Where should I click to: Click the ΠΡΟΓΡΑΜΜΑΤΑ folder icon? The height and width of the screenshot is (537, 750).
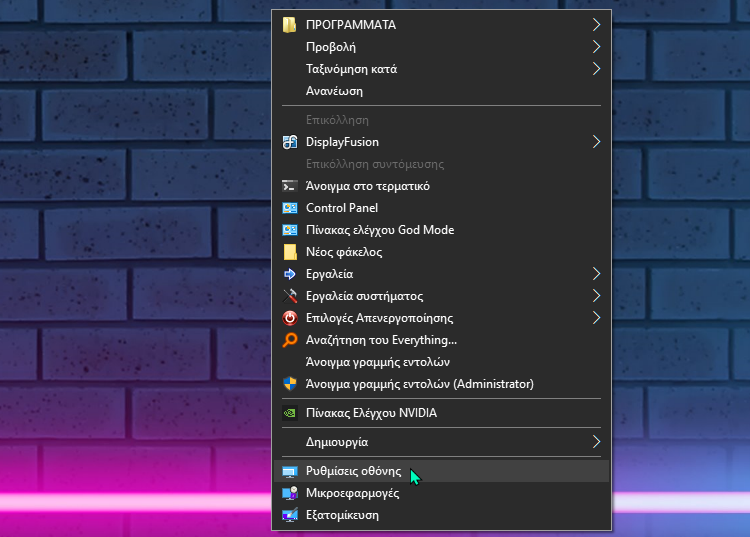[x=289, y=25]
